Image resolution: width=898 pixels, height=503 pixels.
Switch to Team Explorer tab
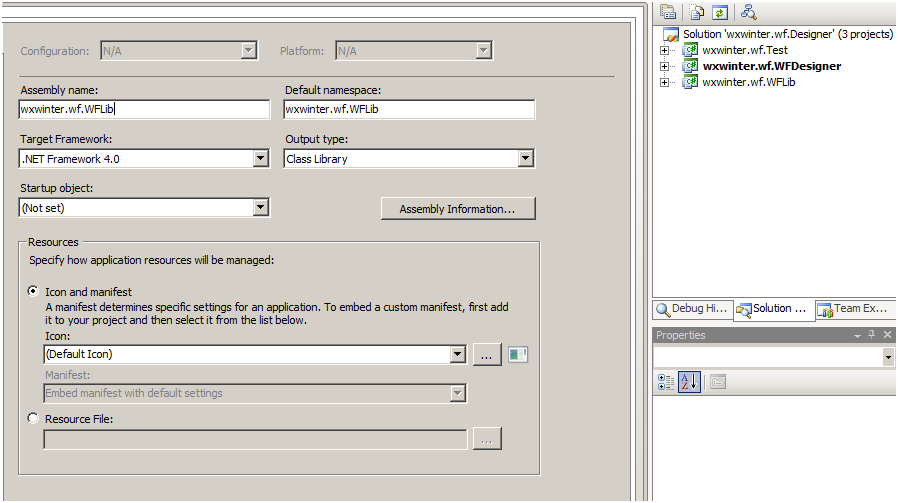pos(856,309)
